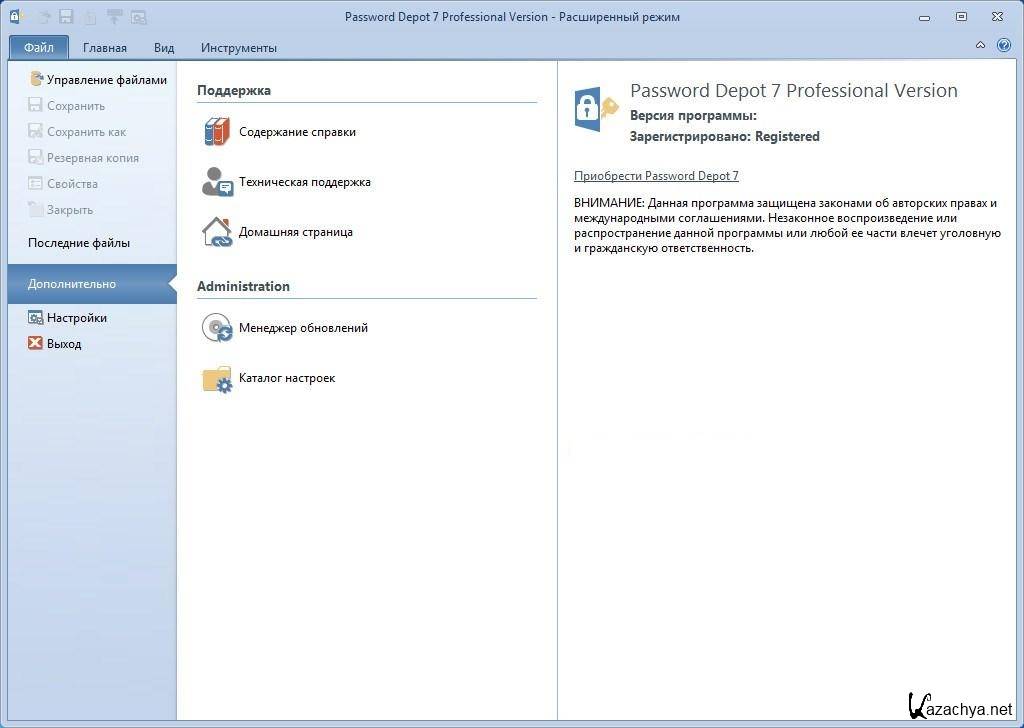Click the Каталог настроек folder icon
Viewport: 1024px width, 728px height.
click(x=216, y=379)
